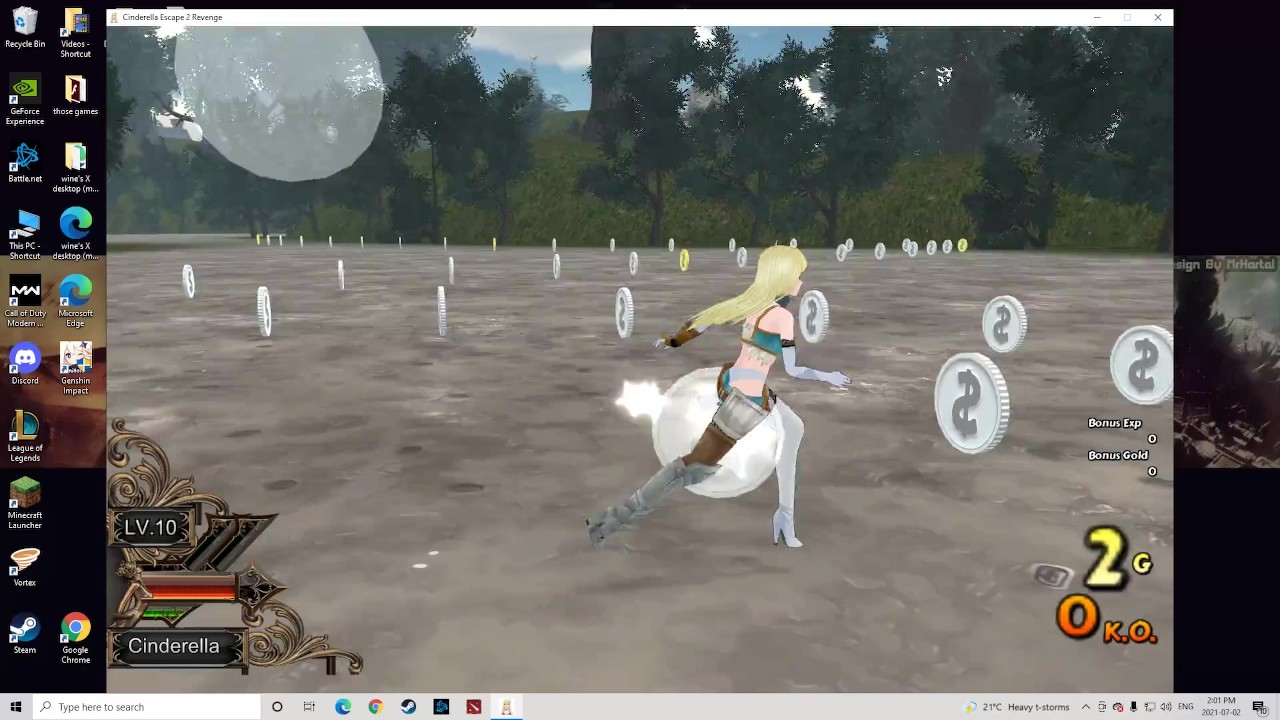This screenshot has height=720, width=1280.
Task: Open the volume speaker tray icon
Action: (x=1165, y=707)
